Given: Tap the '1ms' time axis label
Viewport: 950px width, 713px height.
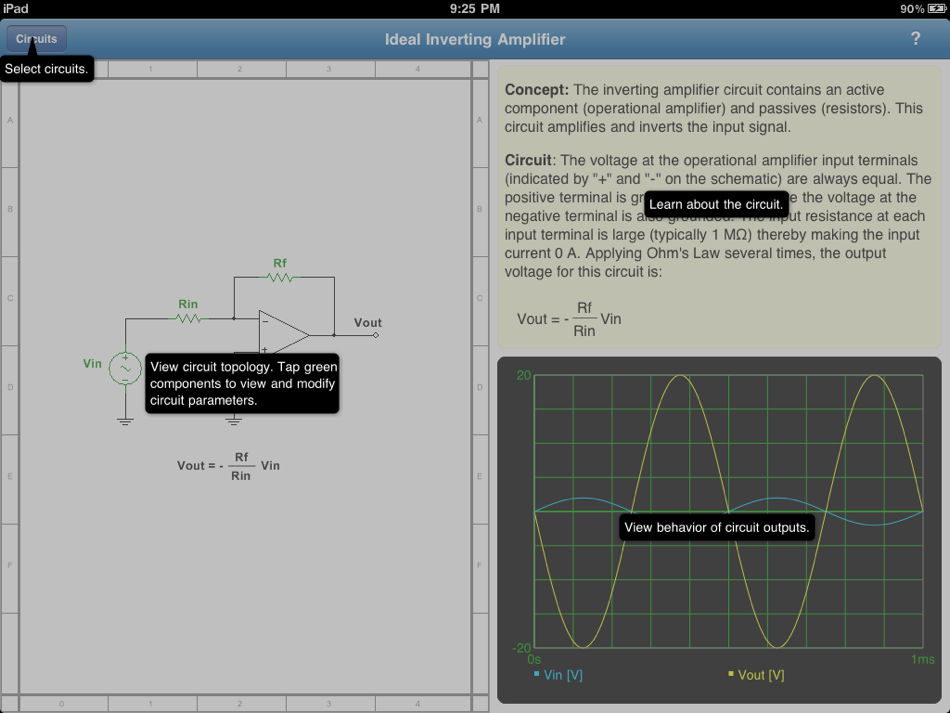Looking at the screenshot, I should pos(923,659).
